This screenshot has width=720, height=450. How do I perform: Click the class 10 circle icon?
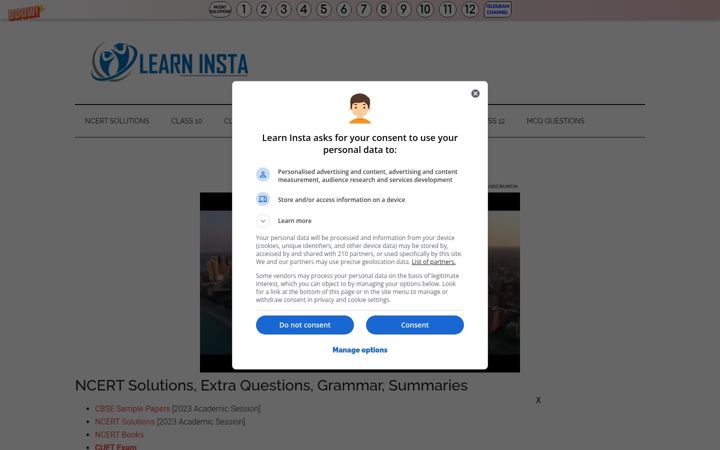[x=425, y=9]
